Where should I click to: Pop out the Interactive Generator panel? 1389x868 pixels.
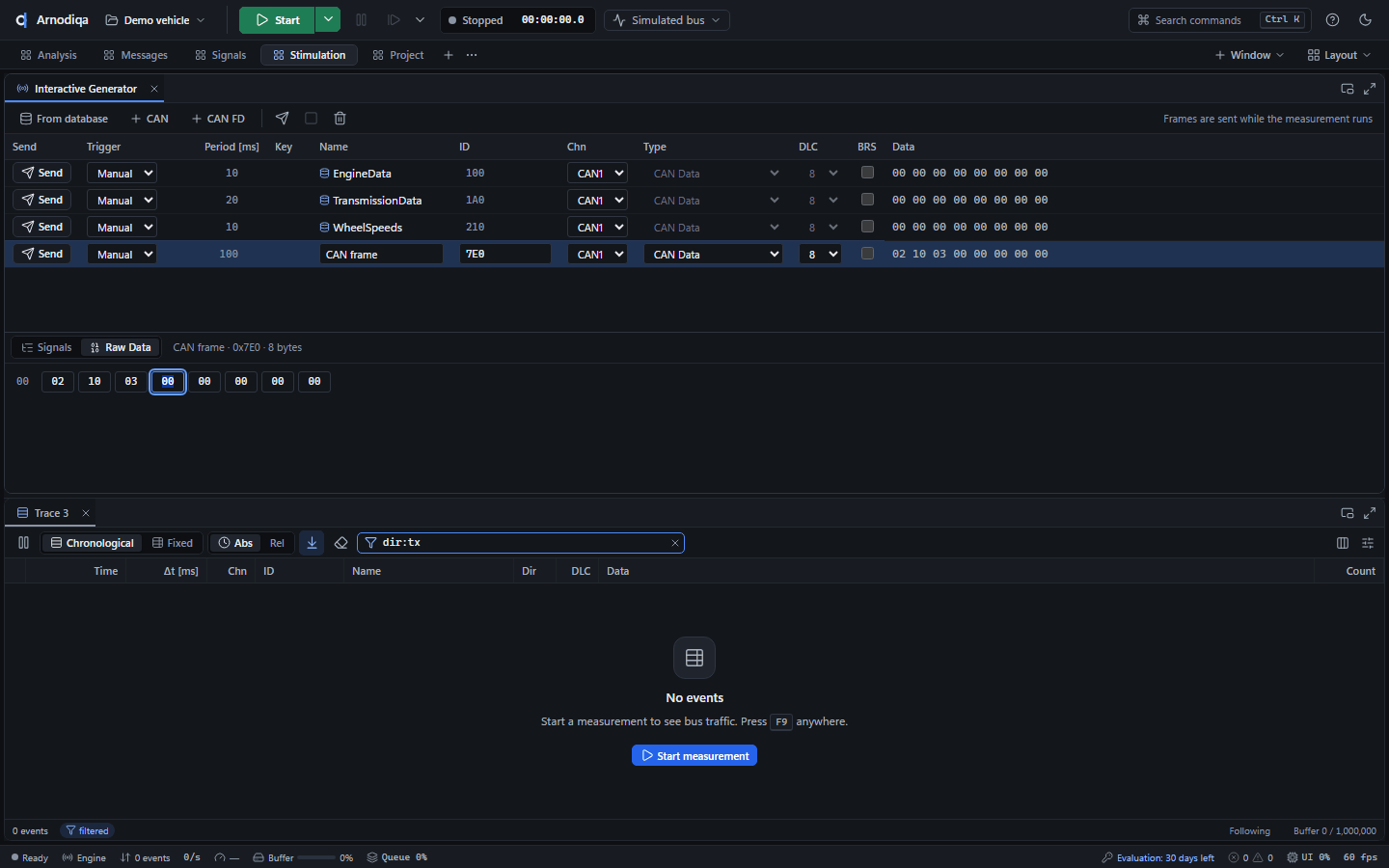pyautogui.click(x=1348, y=89)
